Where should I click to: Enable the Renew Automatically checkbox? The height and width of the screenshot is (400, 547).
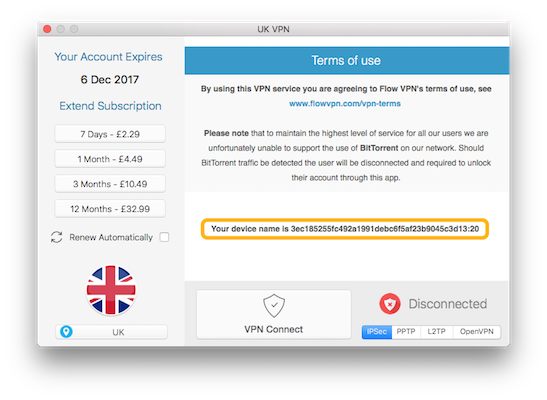(x=164, y=237)
